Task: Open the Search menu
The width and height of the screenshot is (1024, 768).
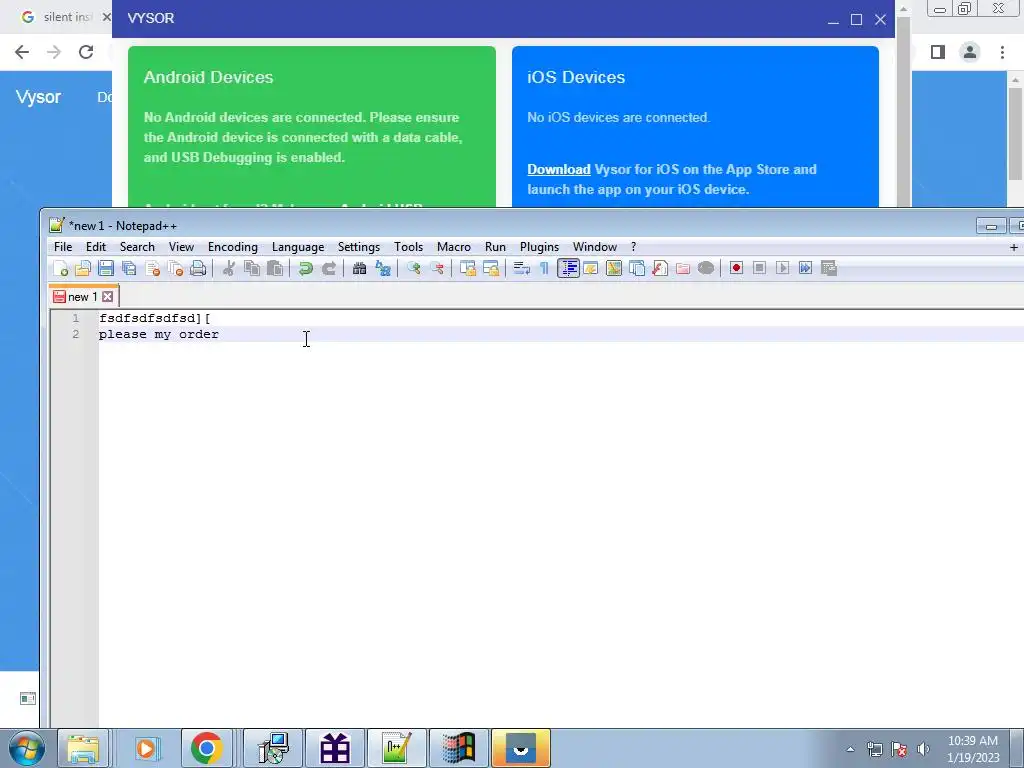Action: click(137, 247)
